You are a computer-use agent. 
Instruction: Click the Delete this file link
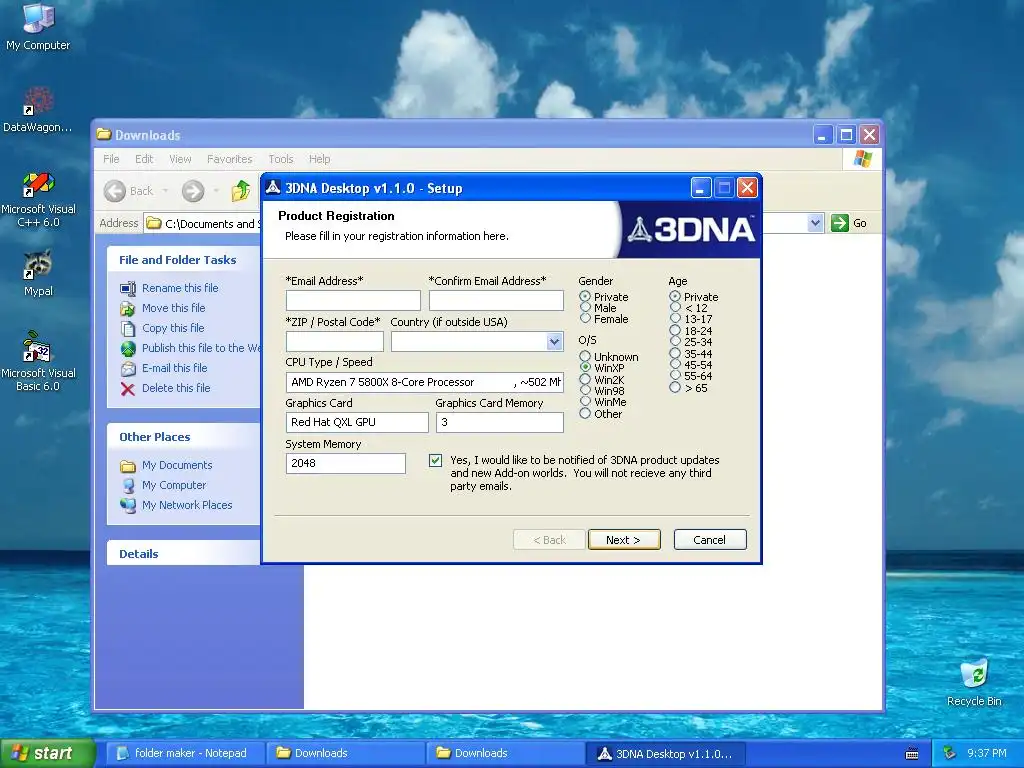(176, 388)
